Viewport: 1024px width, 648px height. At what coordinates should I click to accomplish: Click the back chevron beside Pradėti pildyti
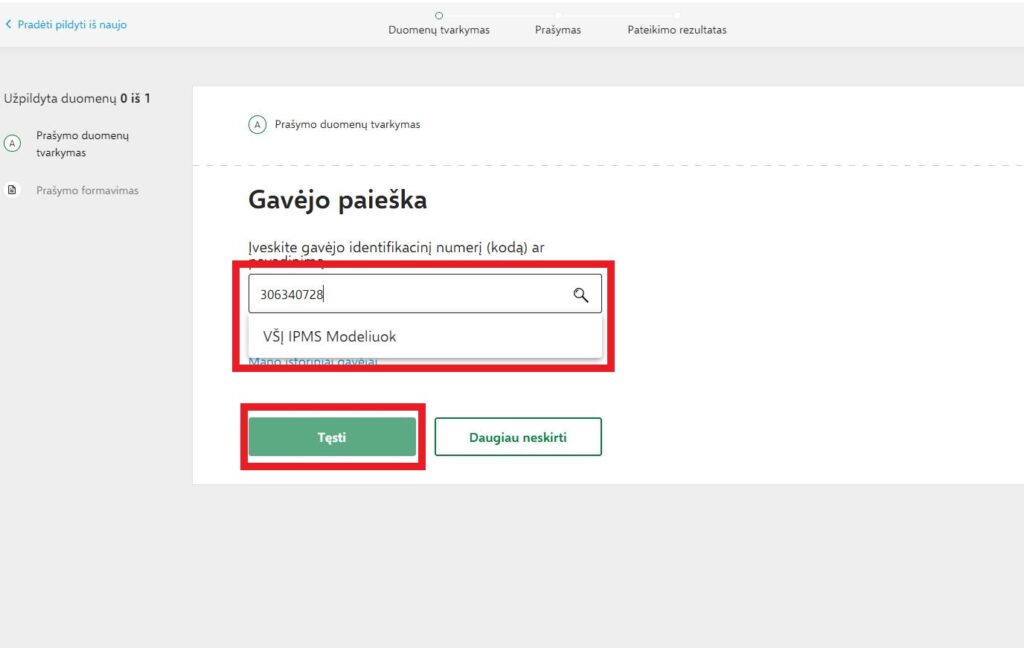(x=9, y=24)
